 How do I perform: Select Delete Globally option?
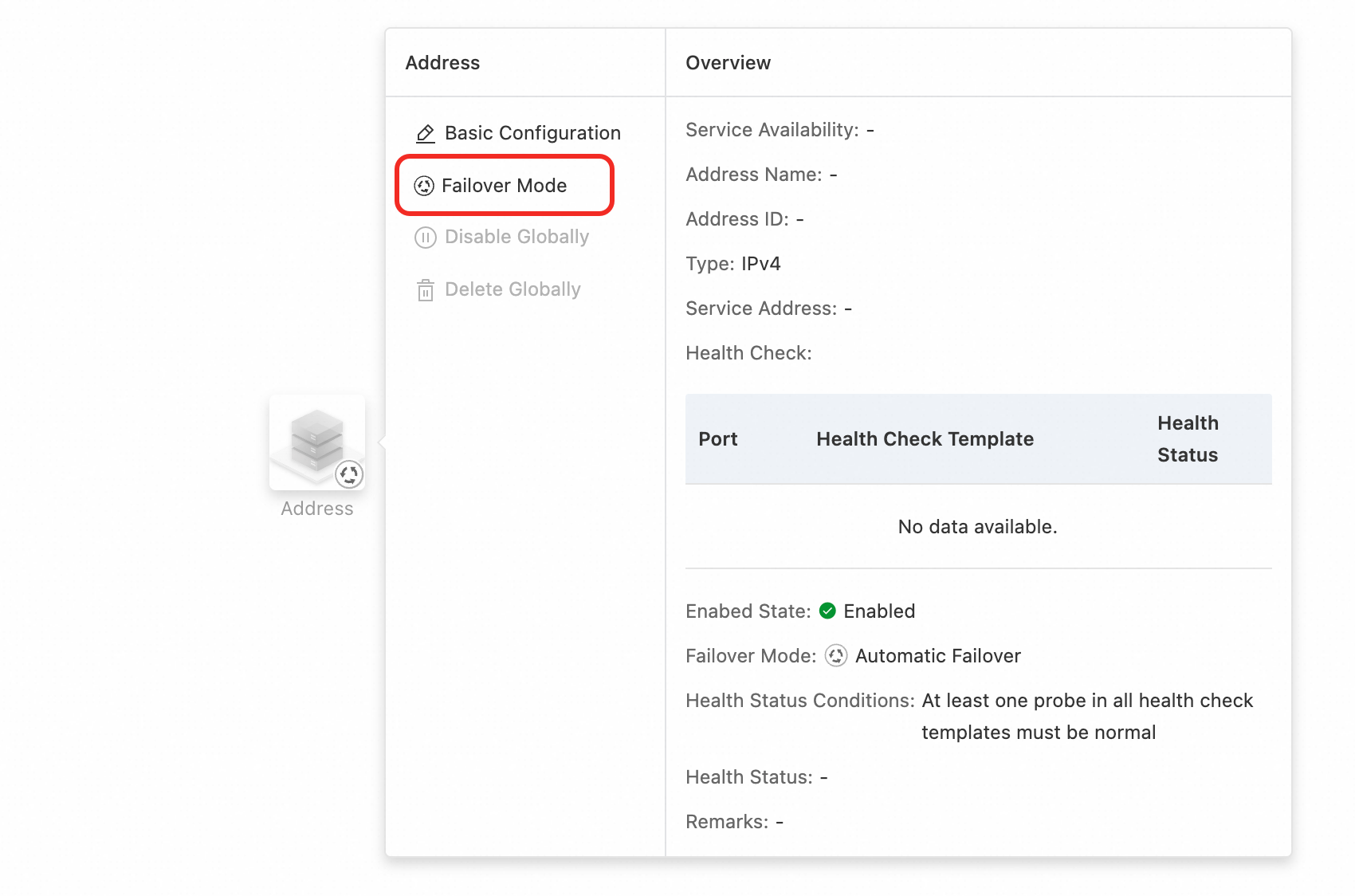(498, 289)
